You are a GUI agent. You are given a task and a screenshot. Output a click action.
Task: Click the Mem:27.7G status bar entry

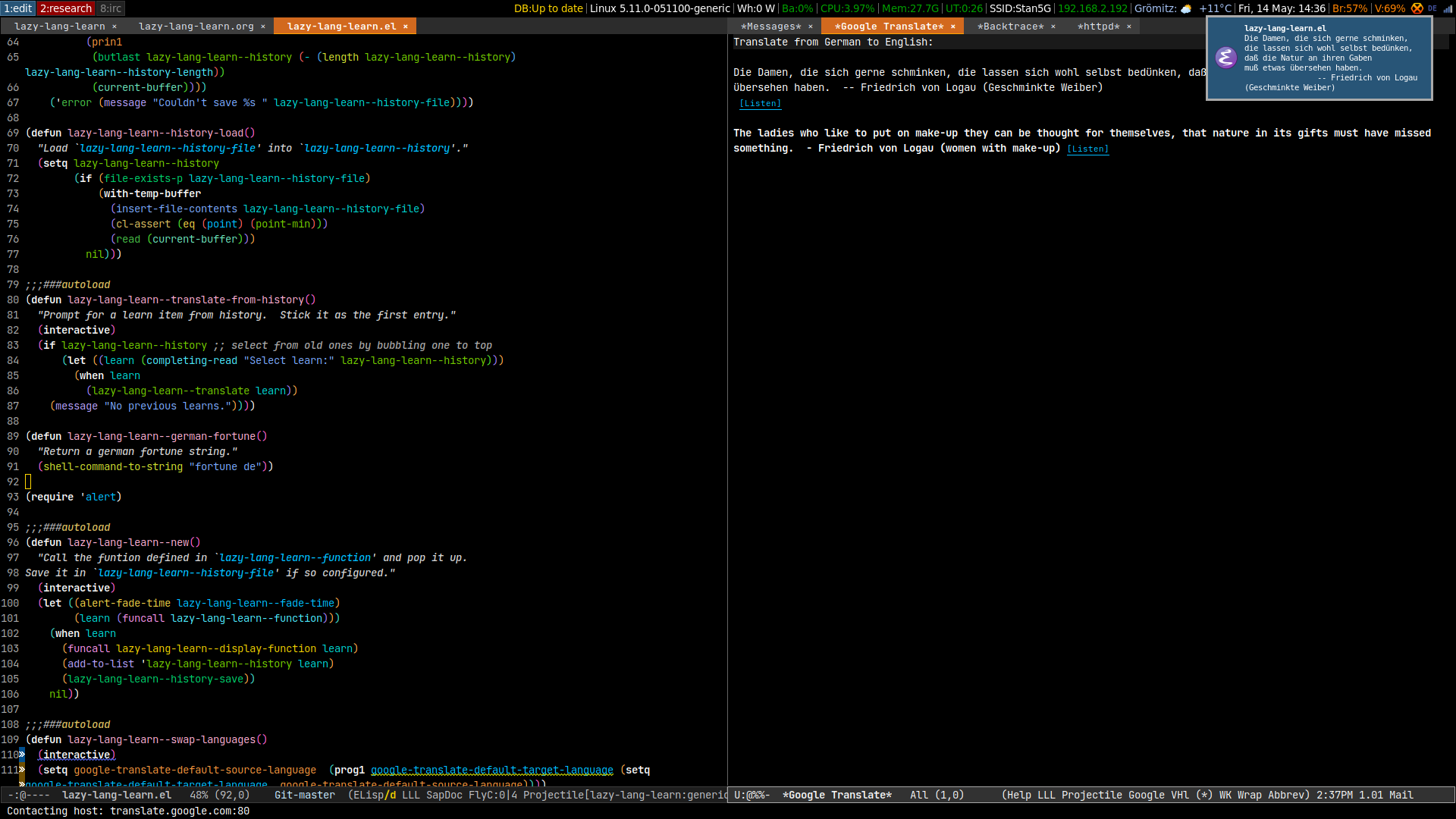pos(910,8)
